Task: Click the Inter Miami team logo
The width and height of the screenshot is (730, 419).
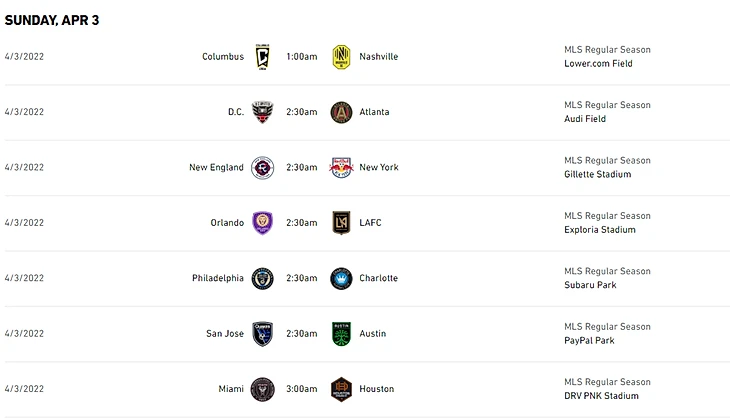Action: click(x=262, y=388)
